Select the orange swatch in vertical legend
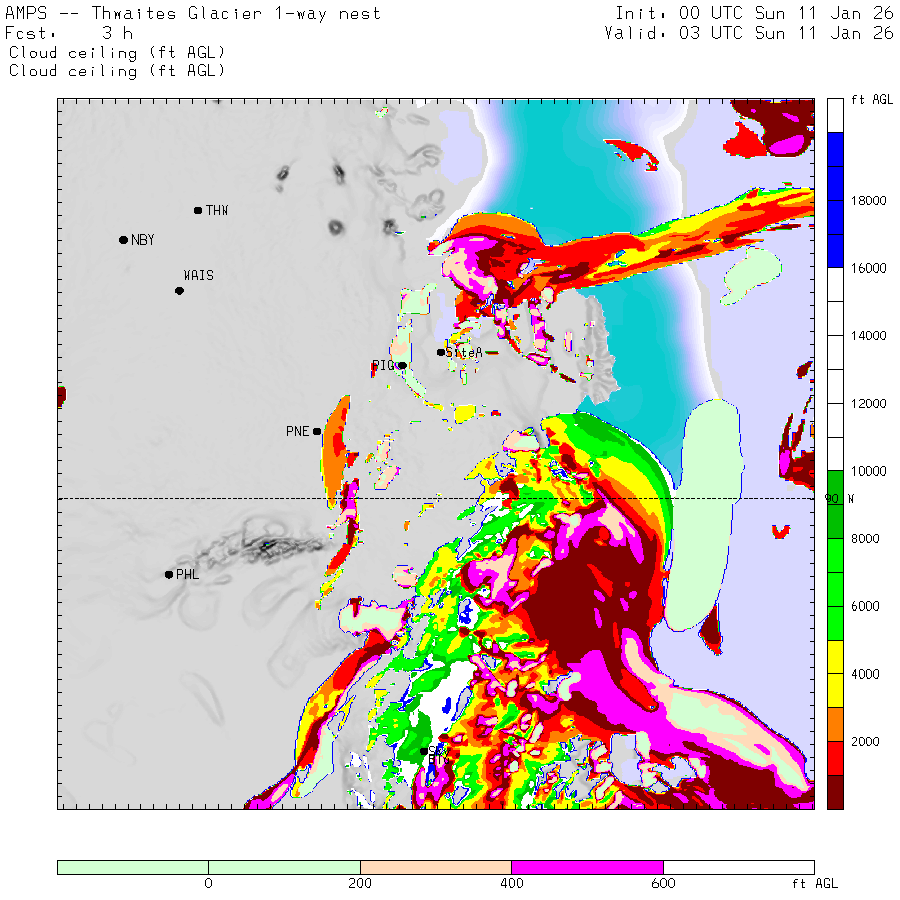Image resolution: width=900 pixels, height=900 pixels. pyautogui.click(x=836, y=724)
